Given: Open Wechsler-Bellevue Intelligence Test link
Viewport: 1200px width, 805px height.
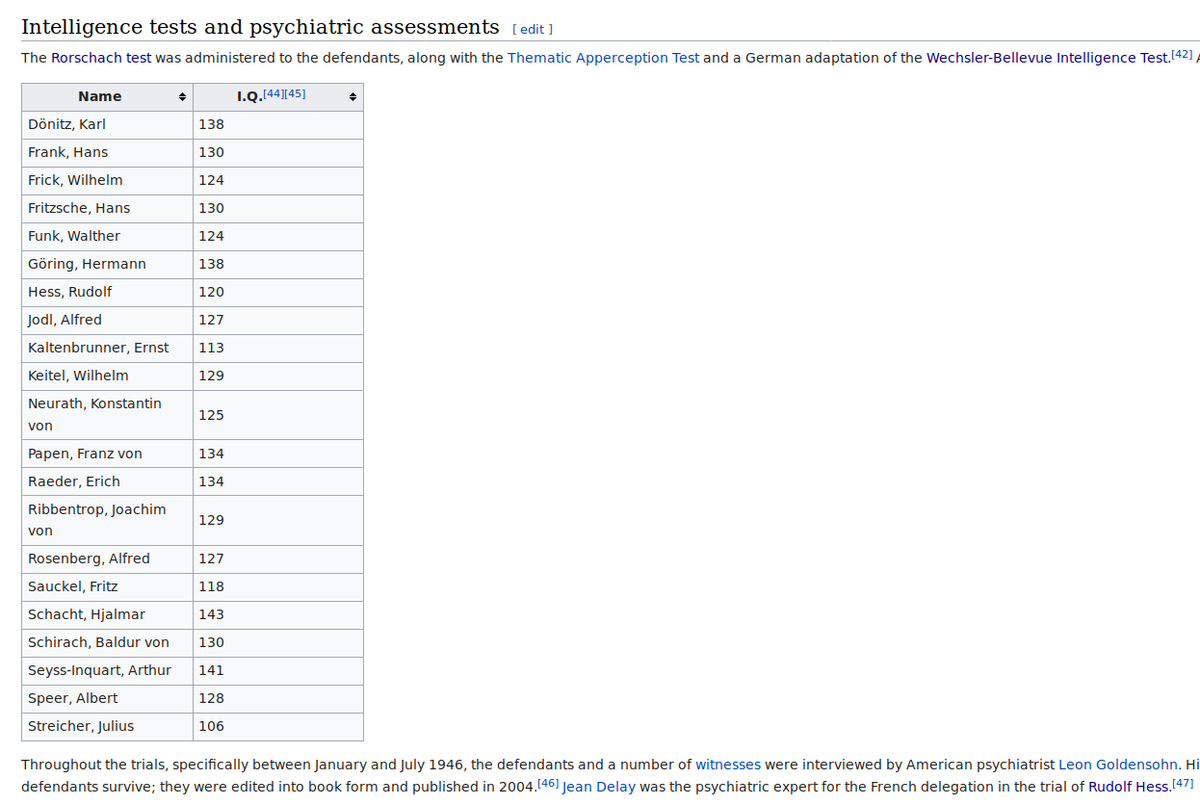Looking at the screenshot, I should tap(1046, 58).
